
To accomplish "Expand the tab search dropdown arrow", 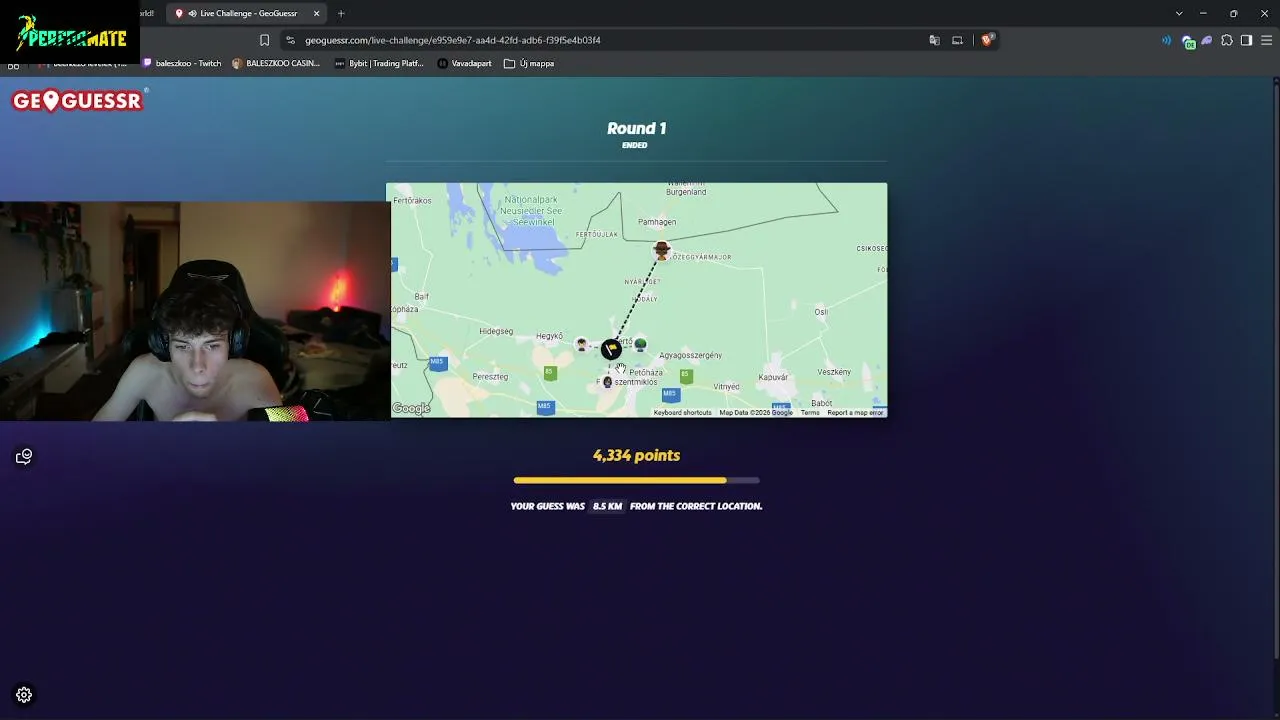I will (1179, 13).
